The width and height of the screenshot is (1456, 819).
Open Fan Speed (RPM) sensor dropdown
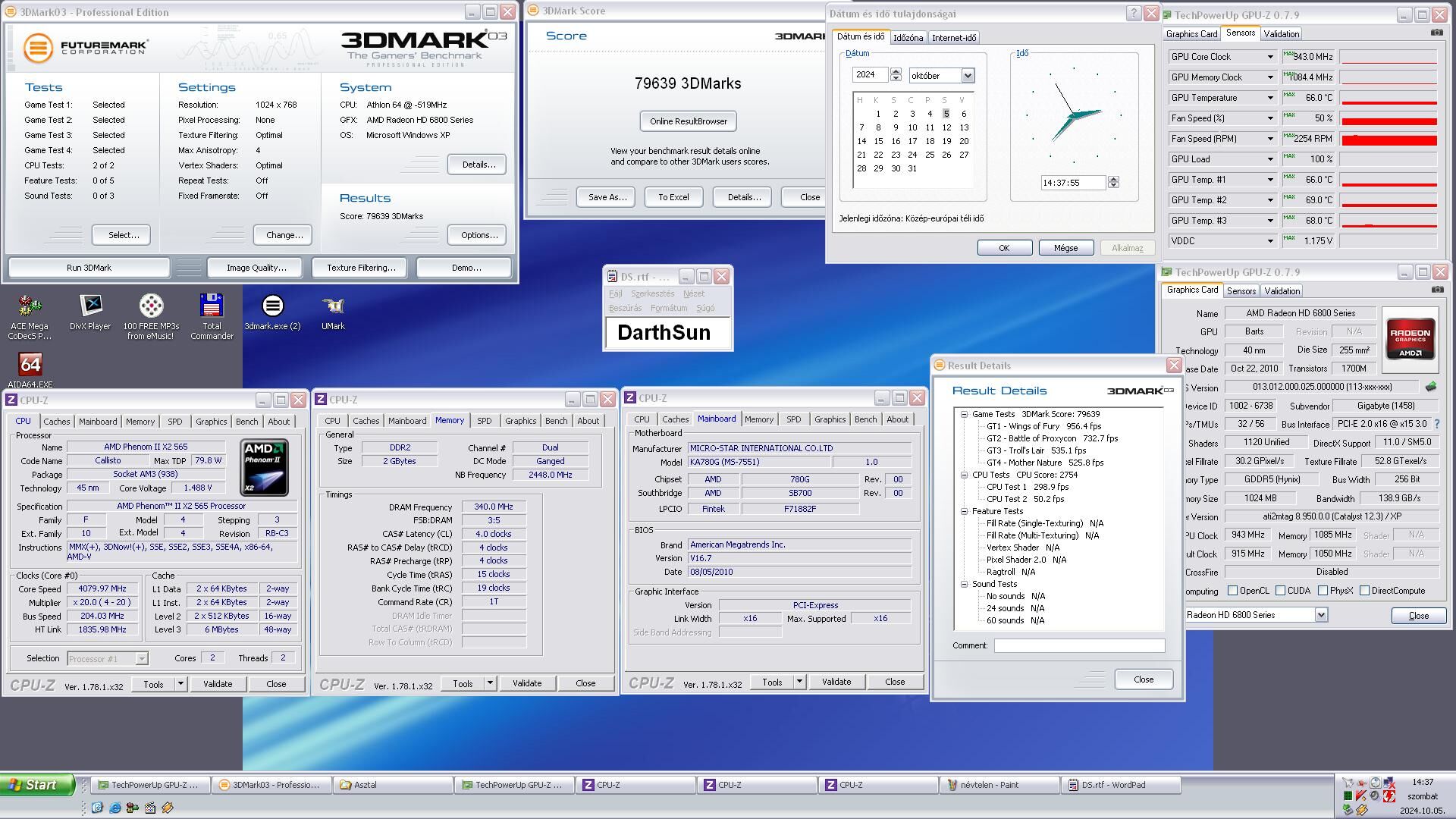click(1270, 139)
